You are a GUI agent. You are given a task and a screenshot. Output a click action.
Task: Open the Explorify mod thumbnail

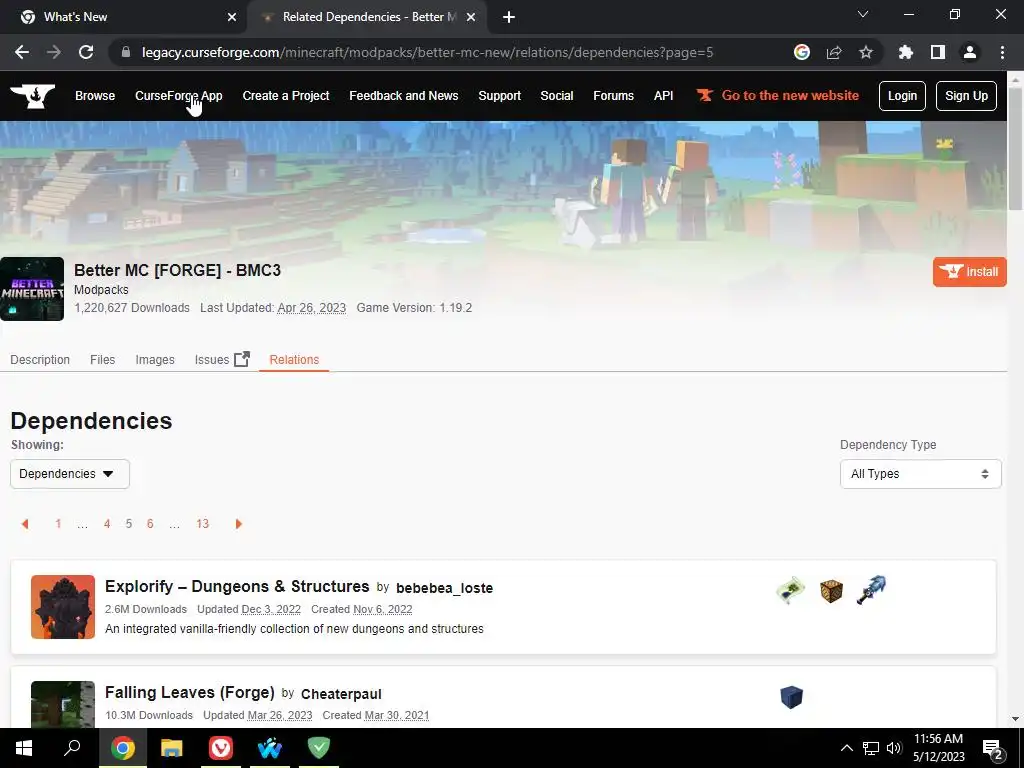pos(63,607)
